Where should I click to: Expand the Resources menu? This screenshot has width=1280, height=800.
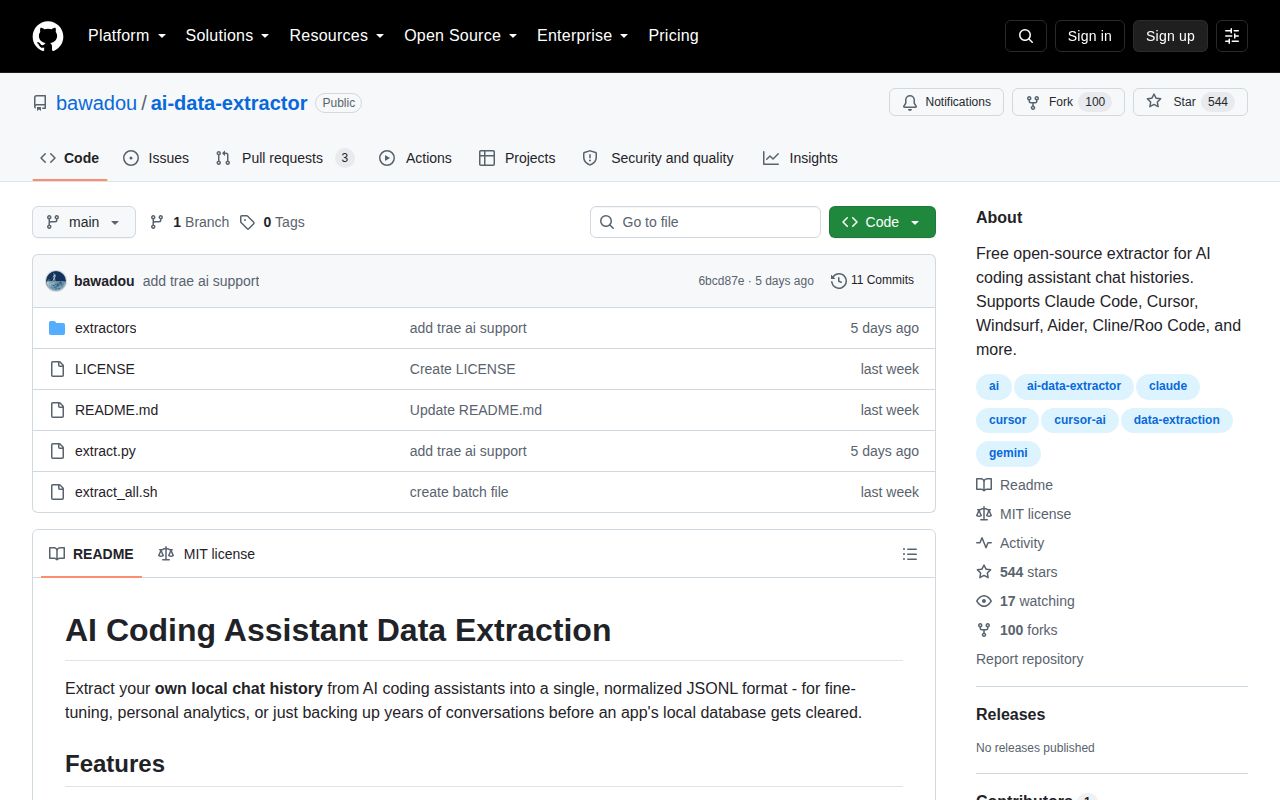337,36
